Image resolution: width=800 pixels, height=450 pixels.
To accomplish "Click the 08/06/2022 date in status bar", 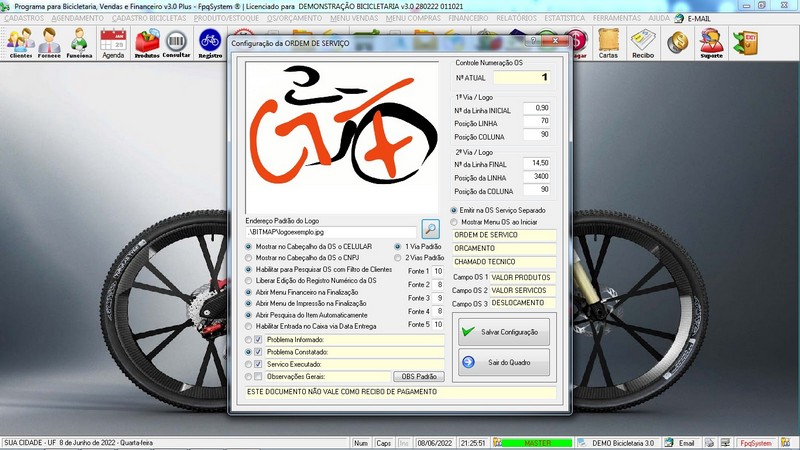I will (435, 443).
